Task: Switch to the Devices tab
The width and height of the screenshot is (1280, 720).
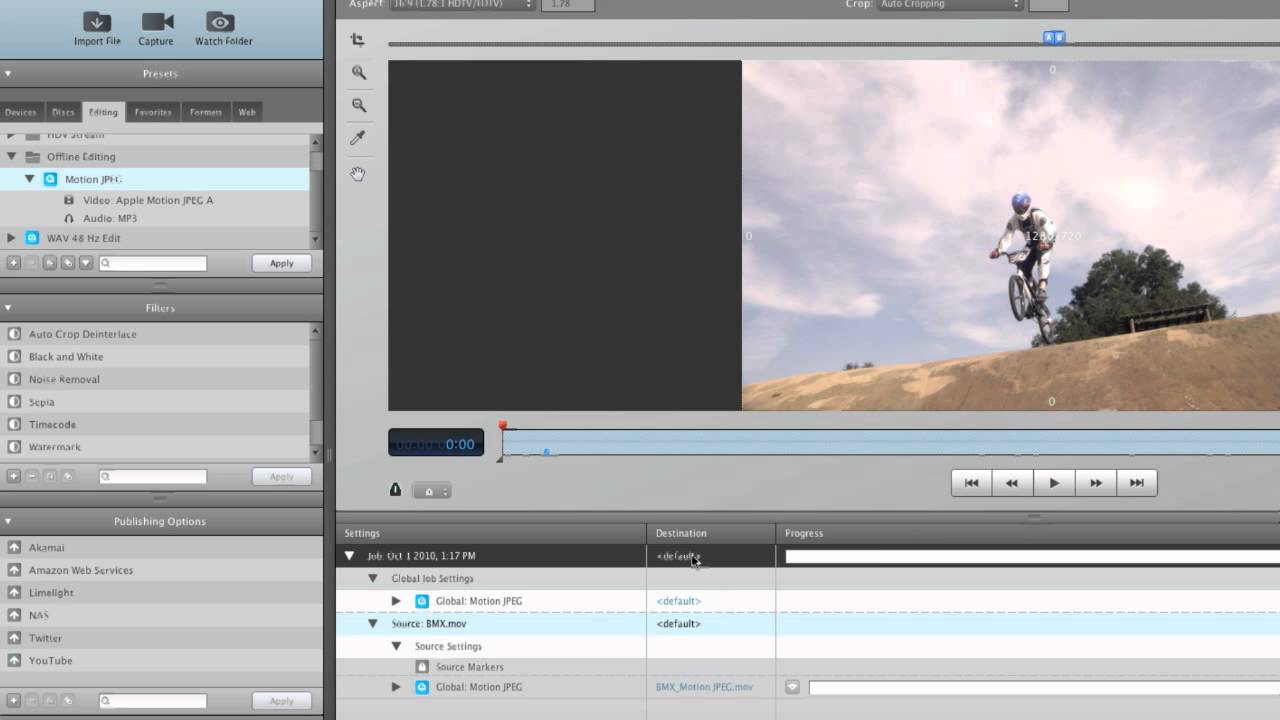Action: click(21, 112)
